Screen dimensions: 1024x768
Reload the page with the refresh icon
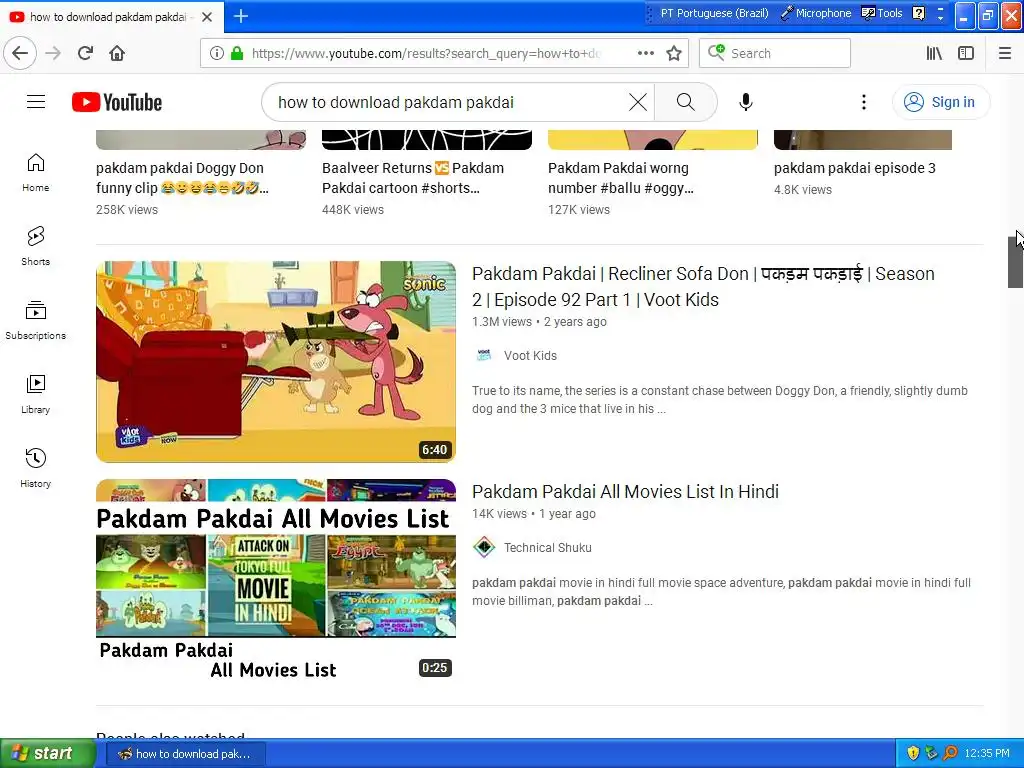[x=85, y=53]
